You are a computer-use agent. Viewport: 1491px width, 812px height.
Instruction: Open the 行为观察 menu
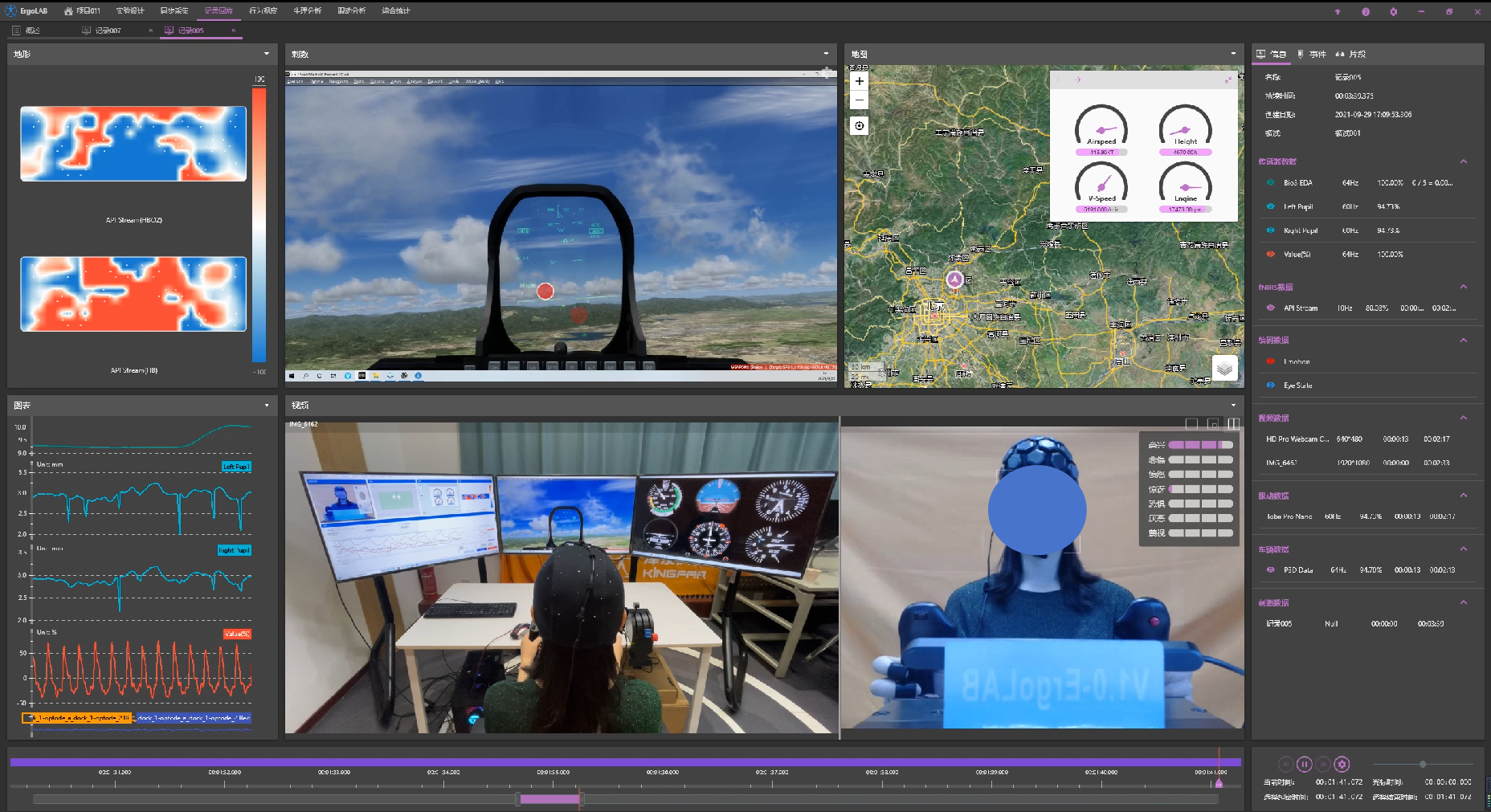pos(263,10)
